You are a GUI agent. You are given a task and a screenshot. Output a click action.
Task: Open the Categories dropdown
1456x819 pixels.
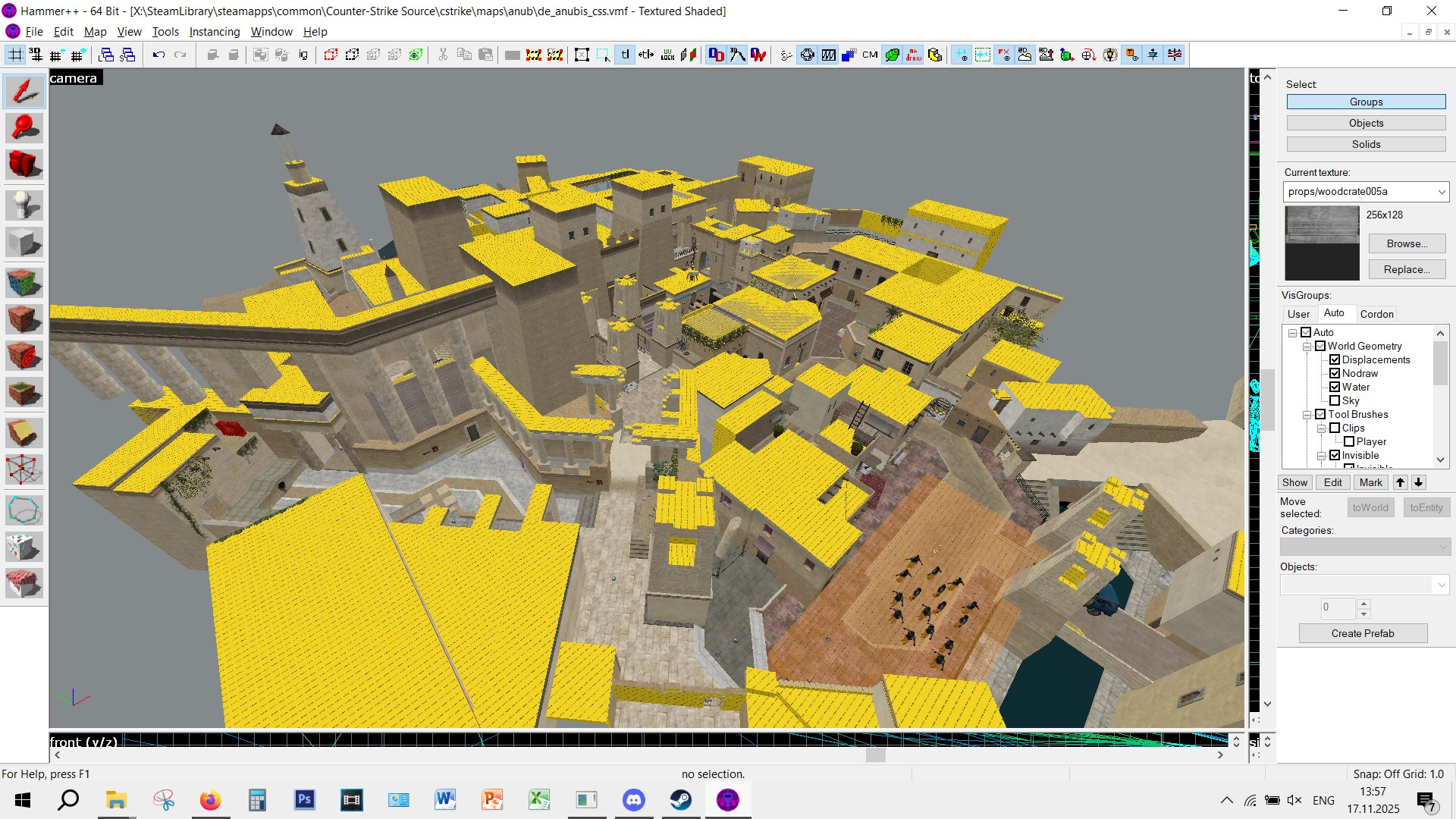[x=1364, y=547]
